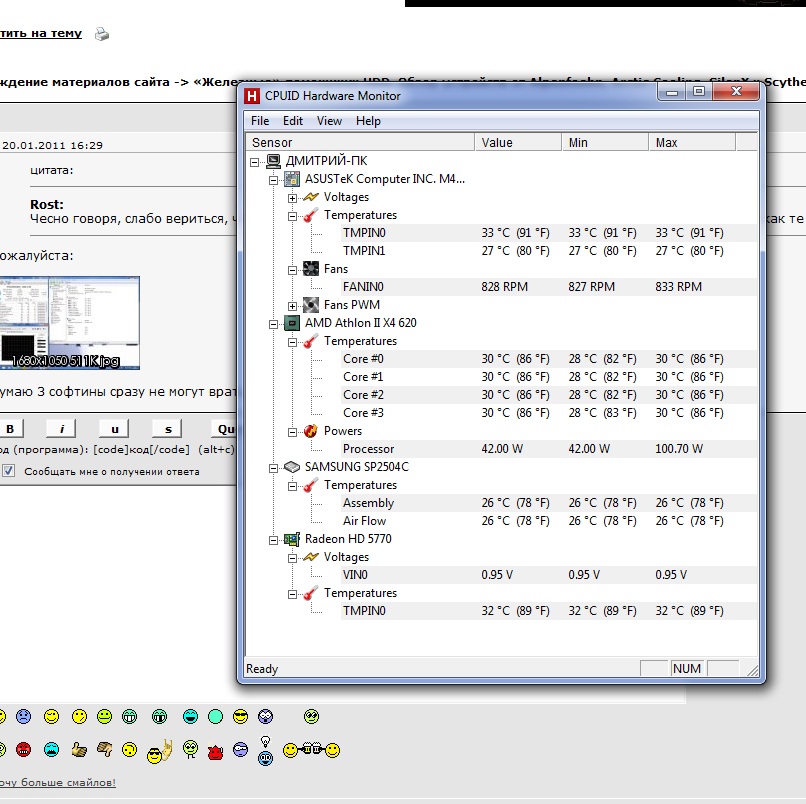Select the VIN0 voltage row
806x804 pixels.
click(549, 575)
